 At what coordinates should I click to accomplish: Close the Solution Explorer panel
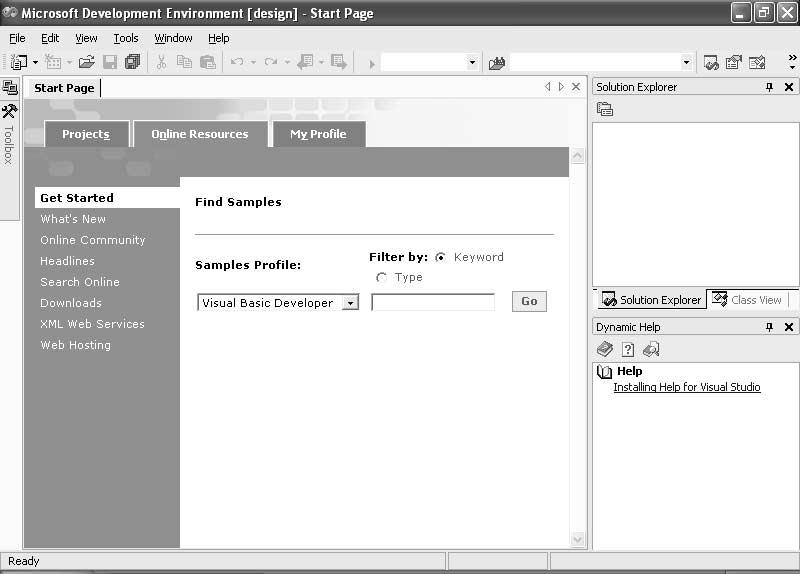click(789, 87)
